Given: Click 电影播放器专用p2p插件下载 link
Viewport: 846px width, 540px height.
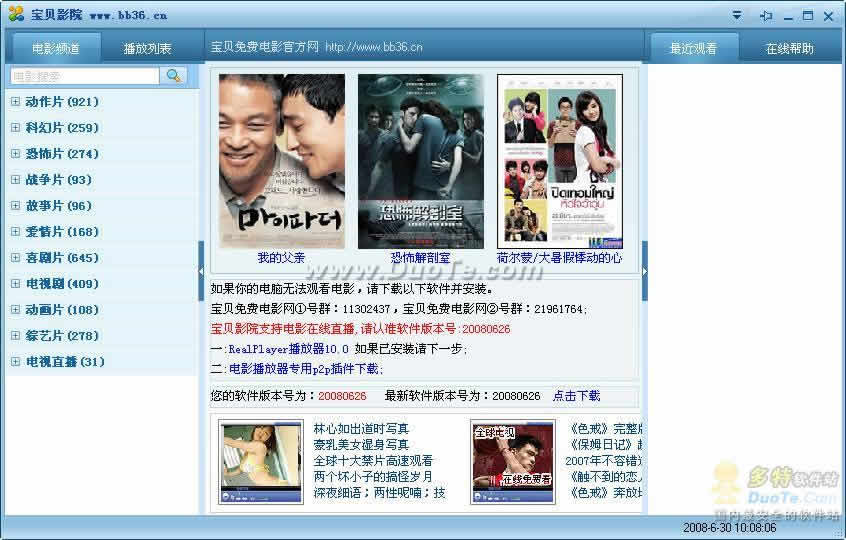Looking at the screenshot, I should coord(306,369).
